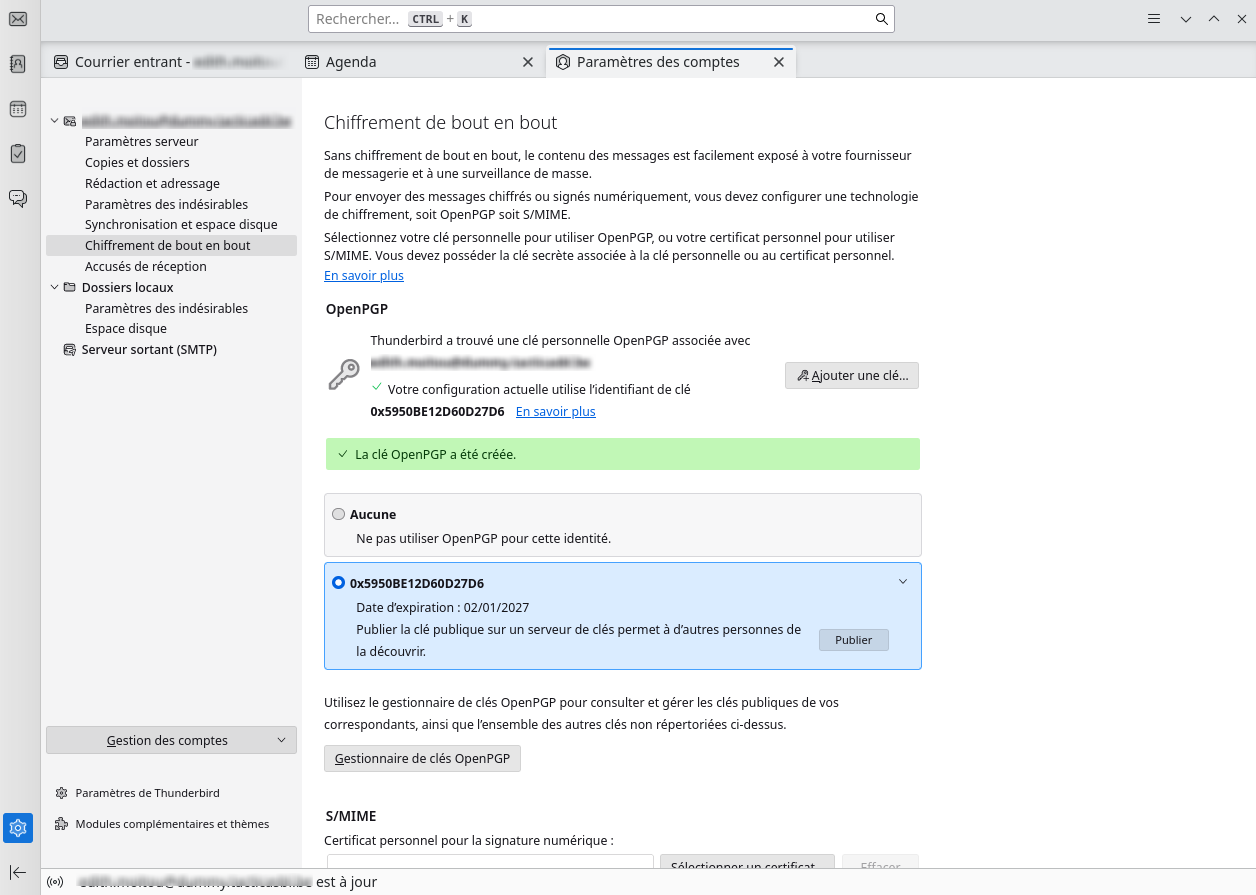Click the magnifier icon in the search bar
The height and width of the screenshot is (895, 1256).
pos(881,19)
